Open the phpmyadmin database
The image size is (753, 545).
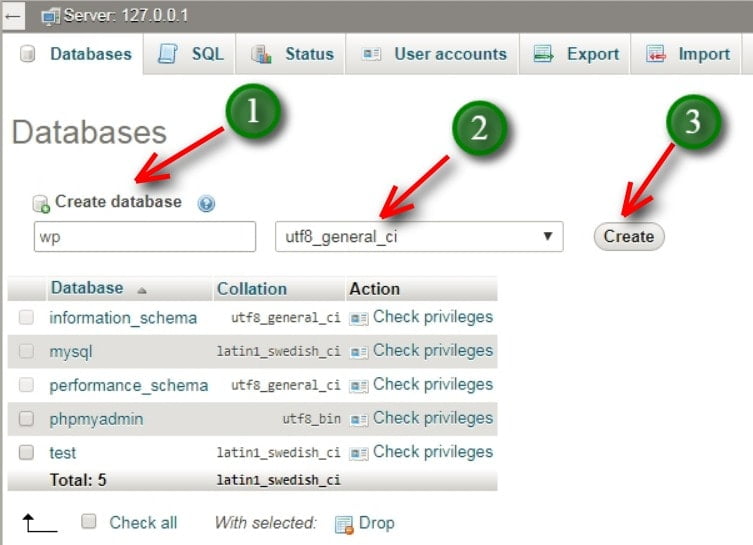(96, 420)
